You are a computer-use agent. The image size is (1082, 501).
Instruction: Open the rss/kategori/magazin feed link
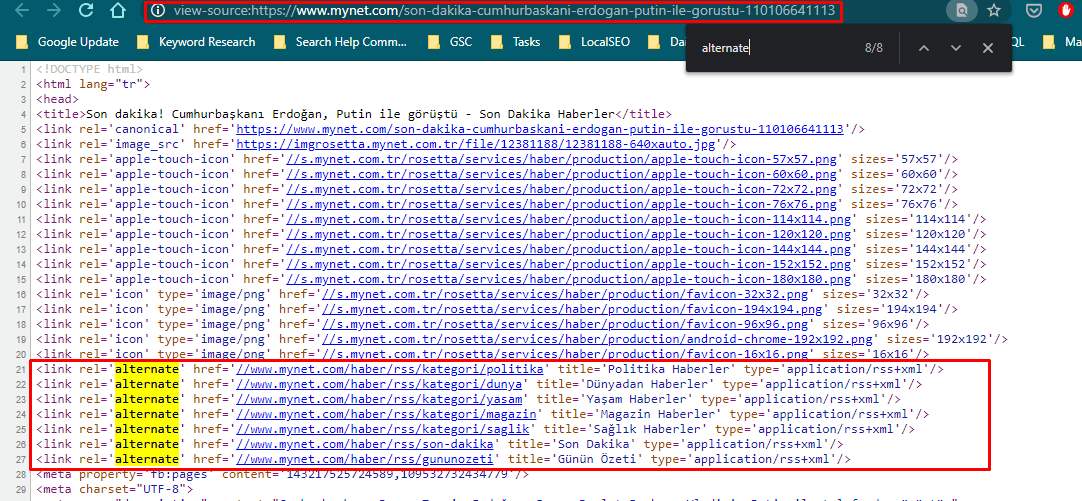[386, 414]
